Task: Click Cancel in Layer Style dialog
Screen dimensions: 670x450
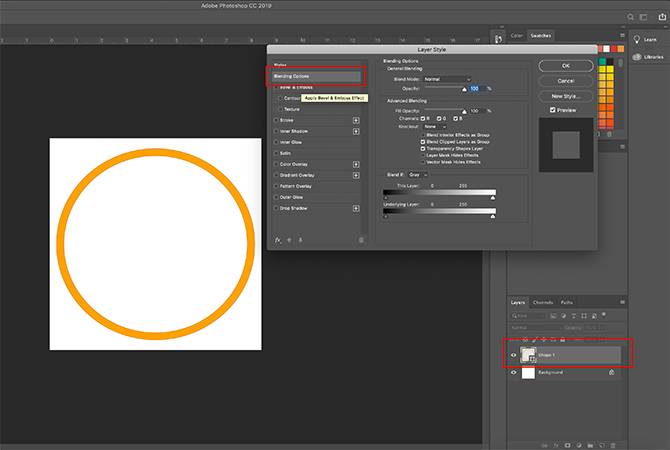Action: click(566, 81)
